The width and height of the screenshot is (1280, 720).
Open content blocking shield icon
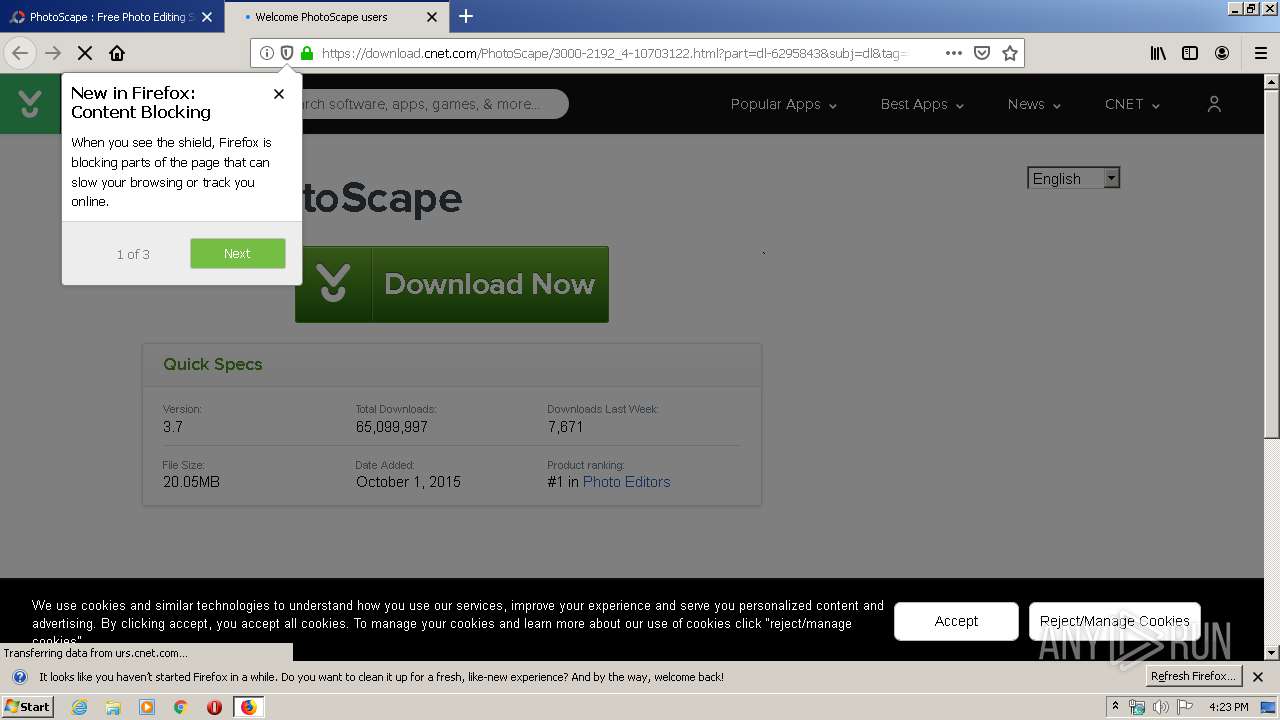pyautogui.click(x=287, y=53)
